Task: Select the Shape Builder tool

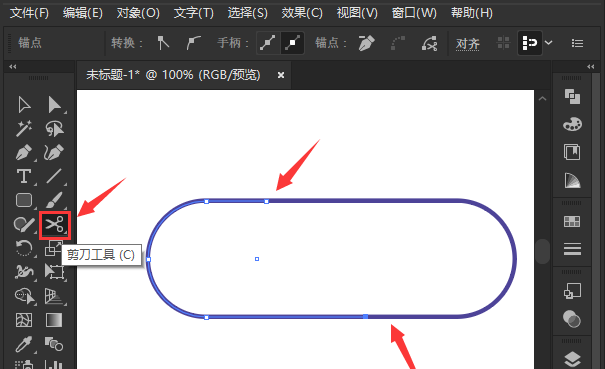Action: point(25,296)
